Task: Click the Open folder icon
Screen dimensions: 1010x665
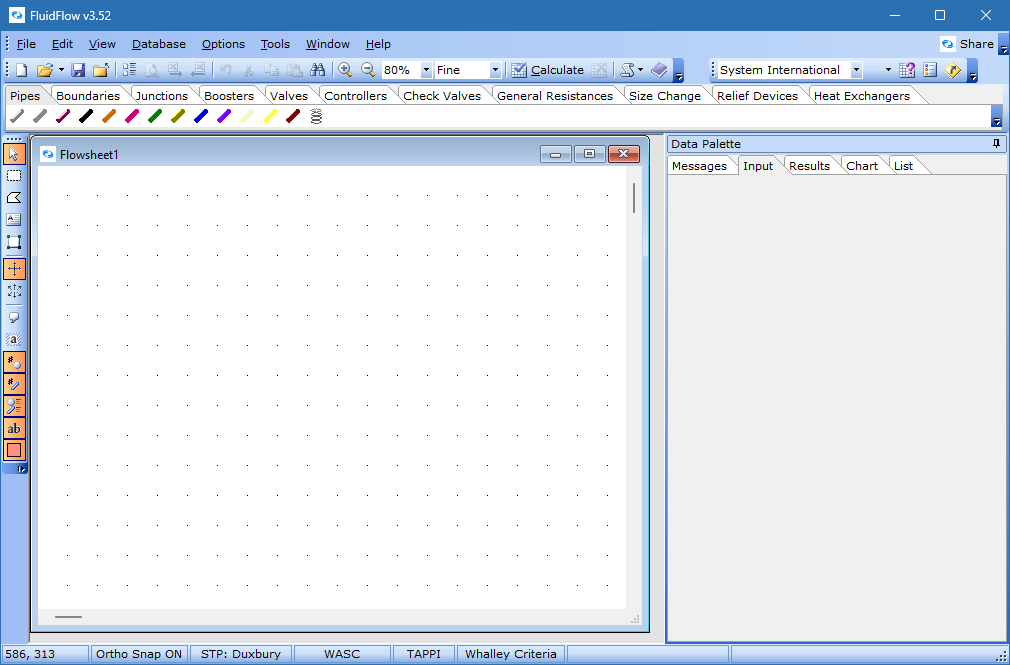Action: 44,70
